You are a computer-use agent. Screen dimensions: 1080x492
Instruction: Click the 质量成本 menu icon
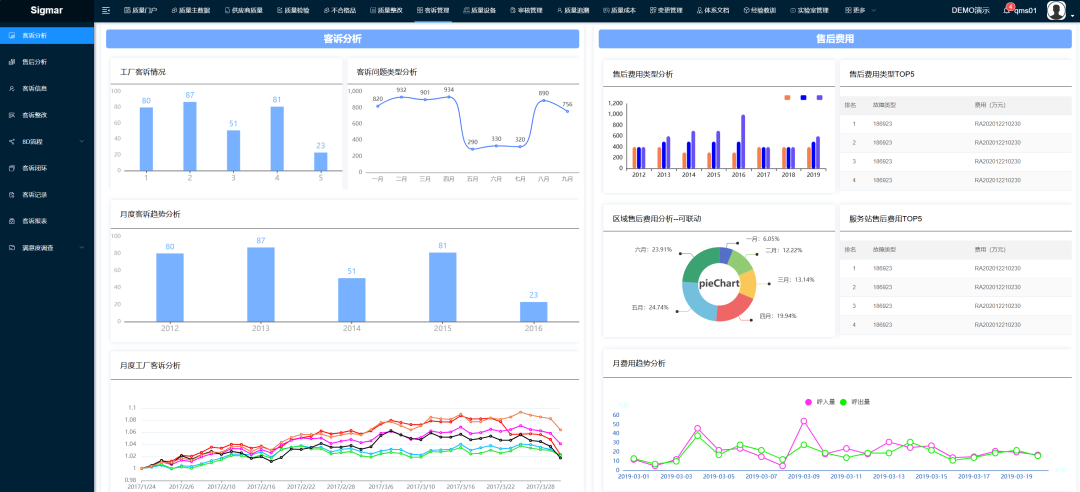[606, 10]
